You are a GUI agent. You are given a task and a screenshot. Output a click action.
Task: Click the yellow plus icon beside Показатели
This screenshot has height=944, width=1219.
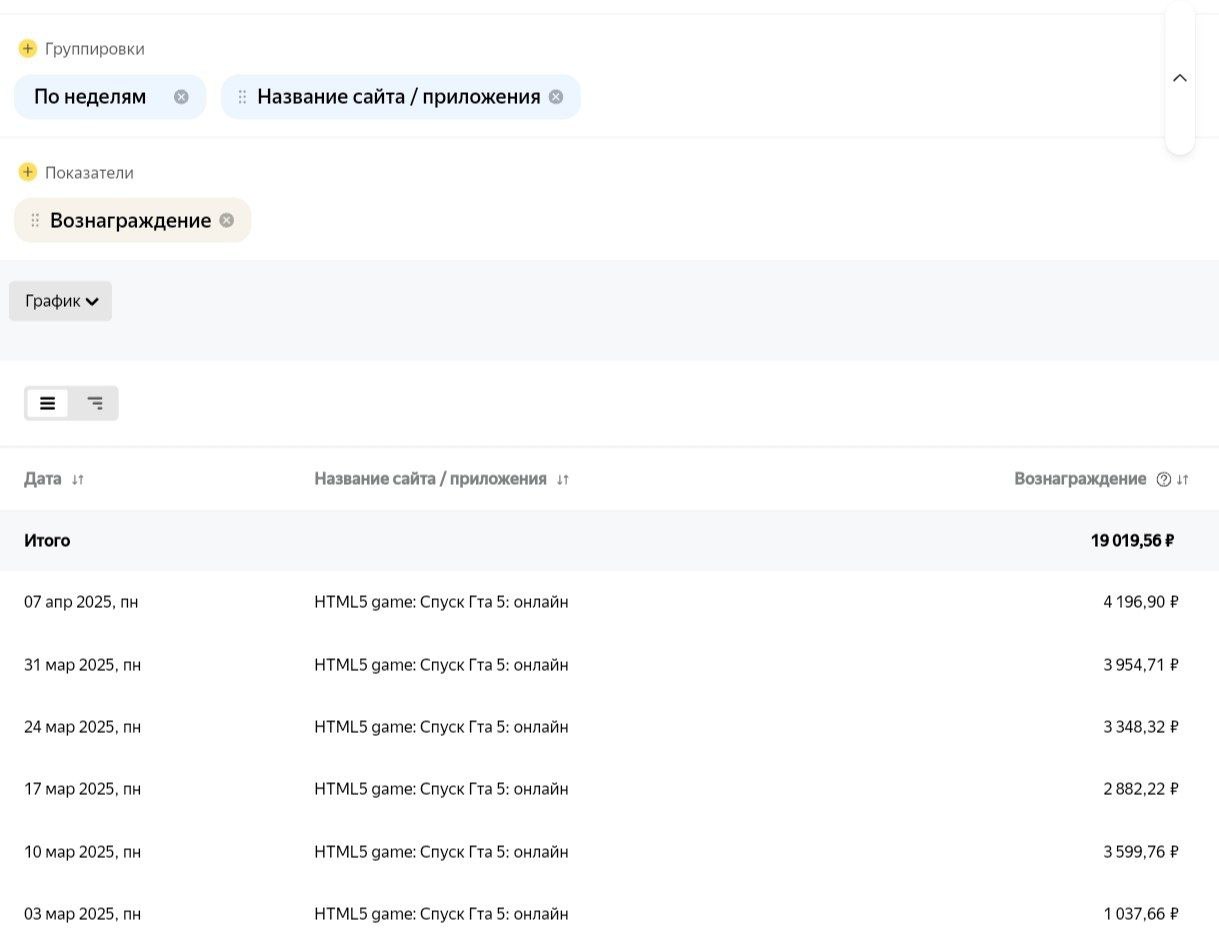click(x=28, y=172)
